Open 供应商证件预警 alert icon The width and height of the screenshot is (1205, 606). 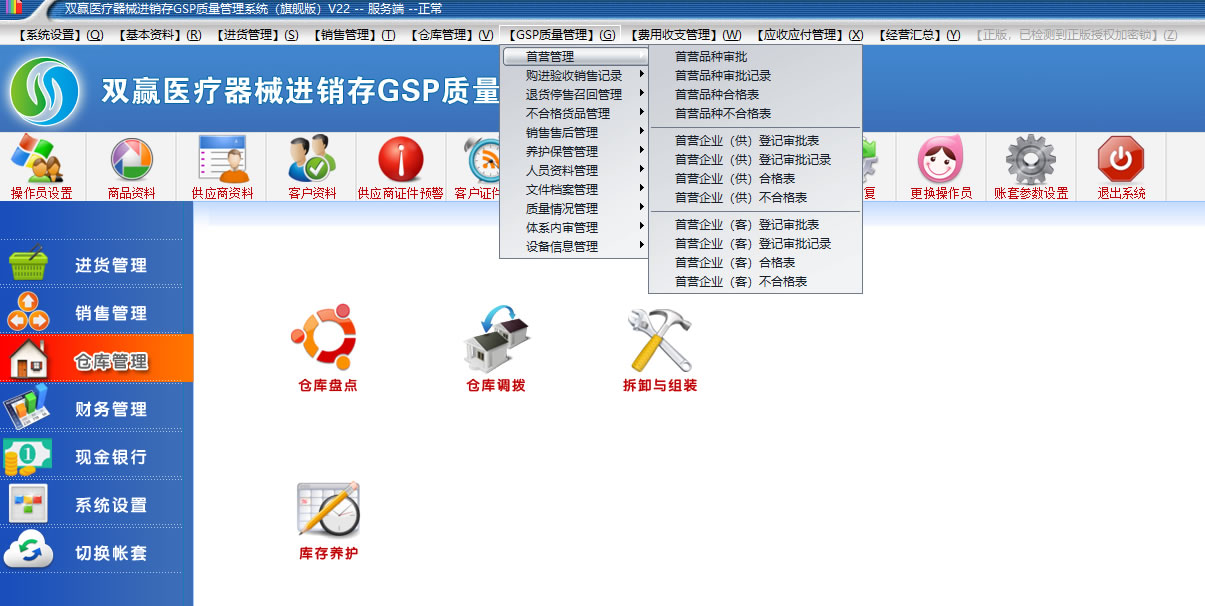tap(400, 165)
